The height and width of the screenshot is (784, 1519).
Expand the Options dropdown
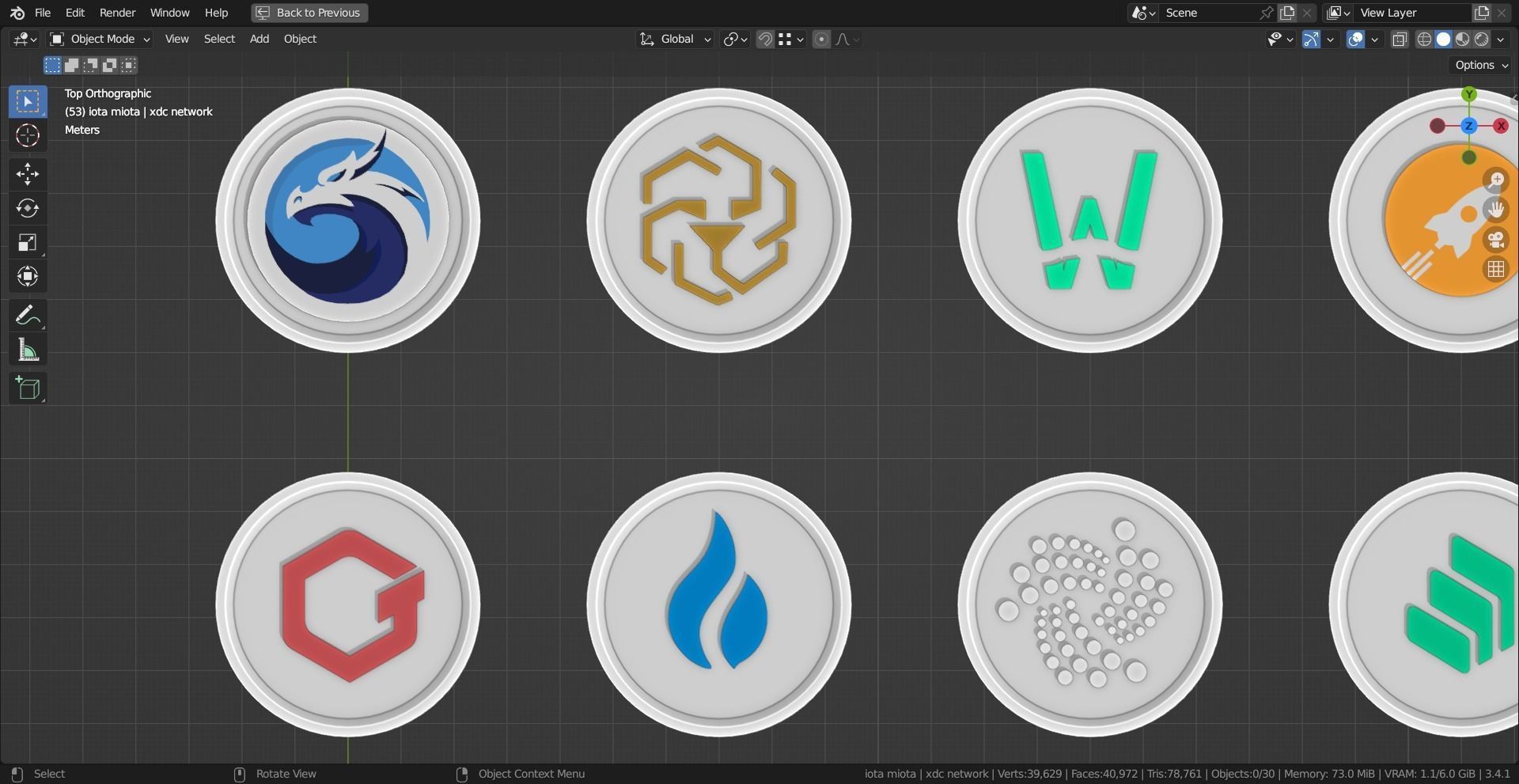(1481, 65)
